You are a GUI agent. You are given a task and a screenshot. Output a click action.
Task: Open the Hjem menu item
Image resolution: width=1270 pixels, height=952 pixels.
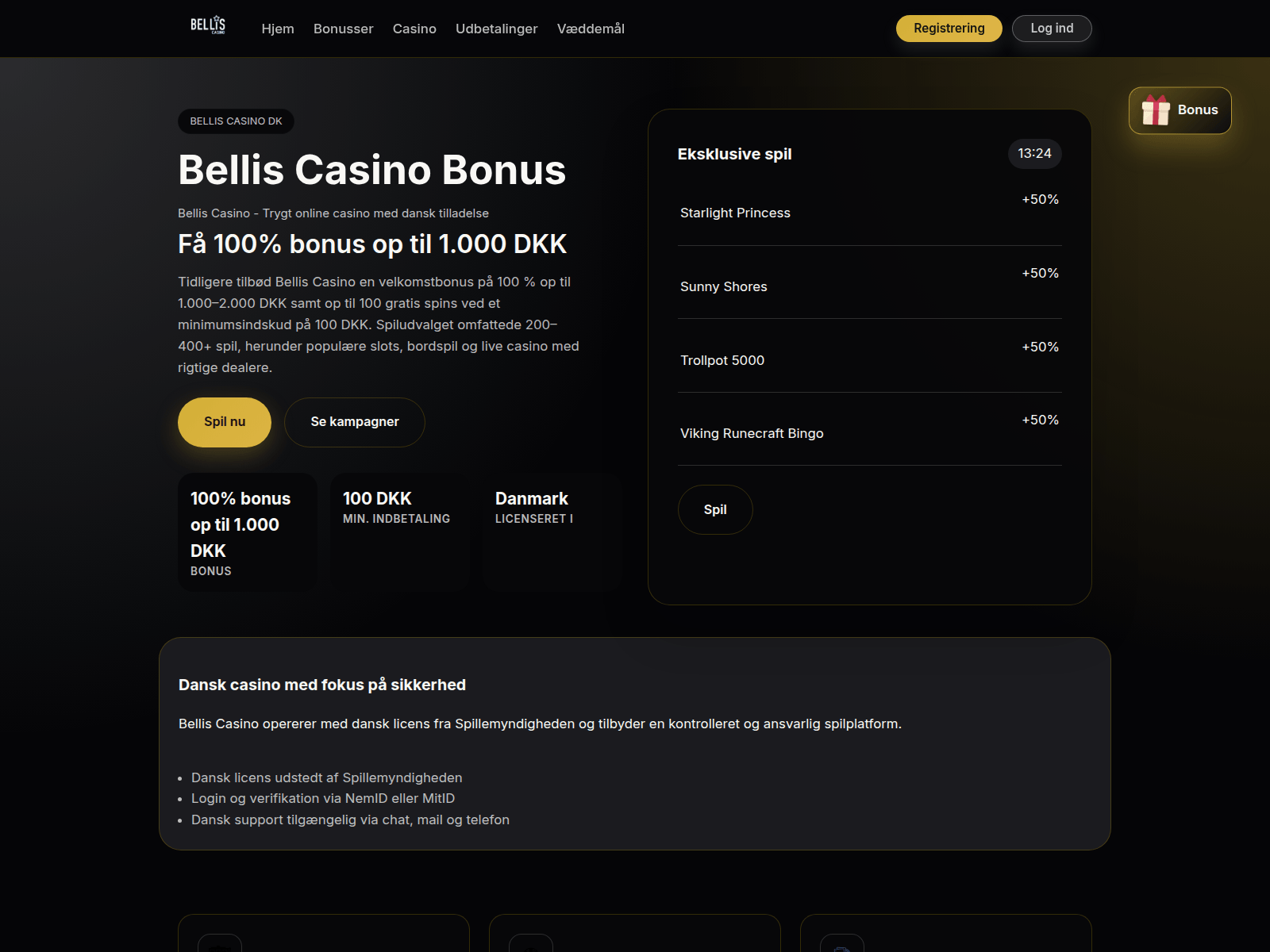pos(278,29)
